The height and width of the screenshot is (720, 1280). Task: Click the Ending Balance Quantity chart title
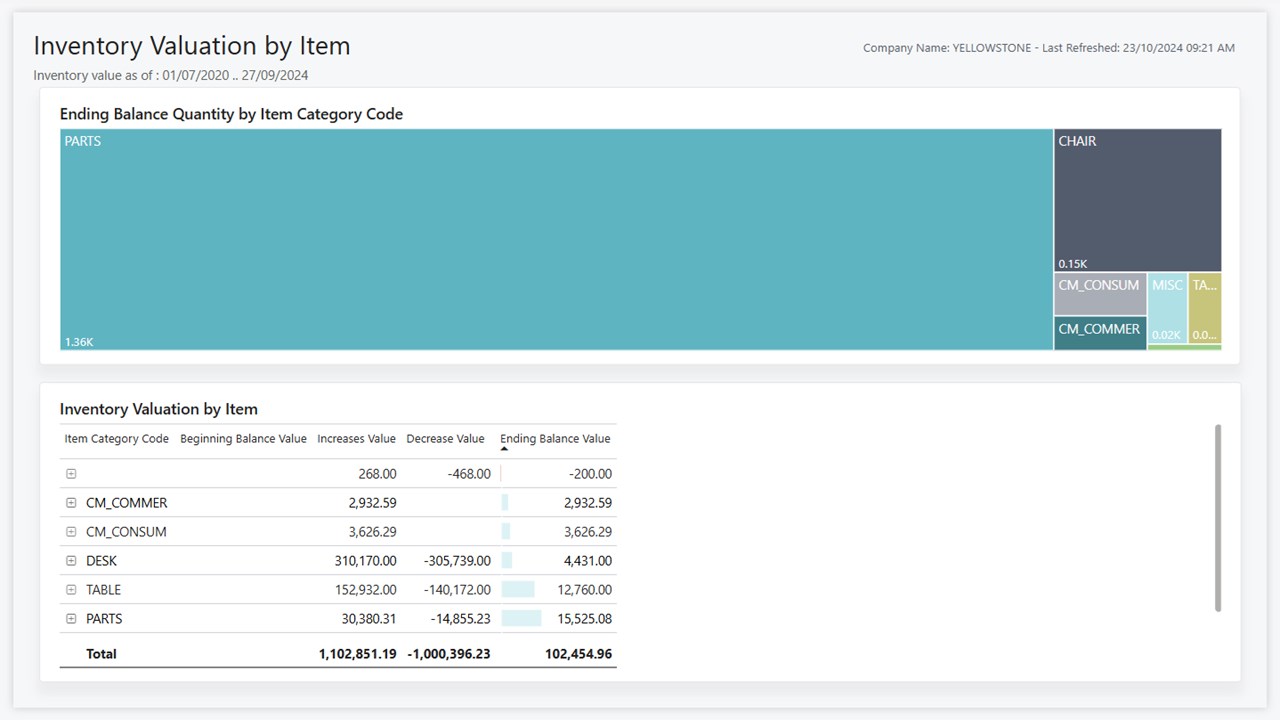tap(231, 114)
